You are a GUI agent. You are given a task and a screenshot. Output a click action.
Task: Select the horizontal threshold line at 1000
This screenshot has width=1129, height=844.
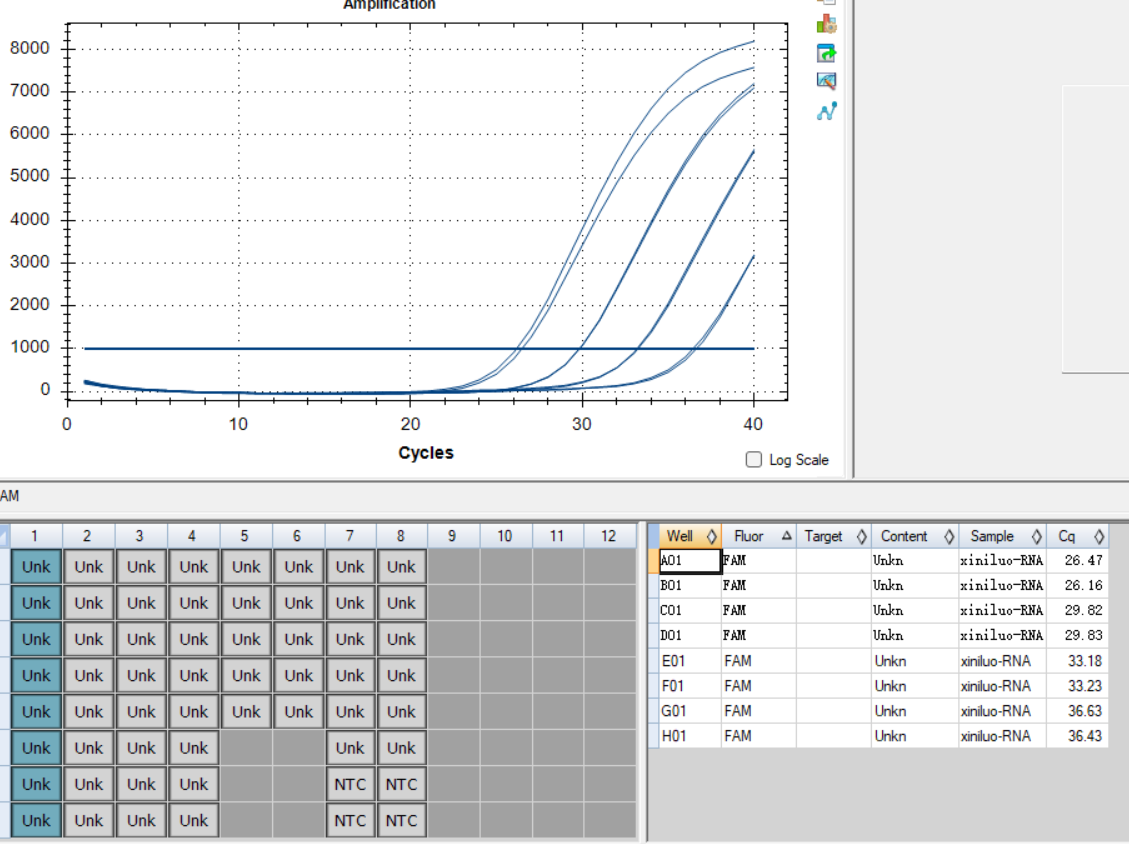419,349
